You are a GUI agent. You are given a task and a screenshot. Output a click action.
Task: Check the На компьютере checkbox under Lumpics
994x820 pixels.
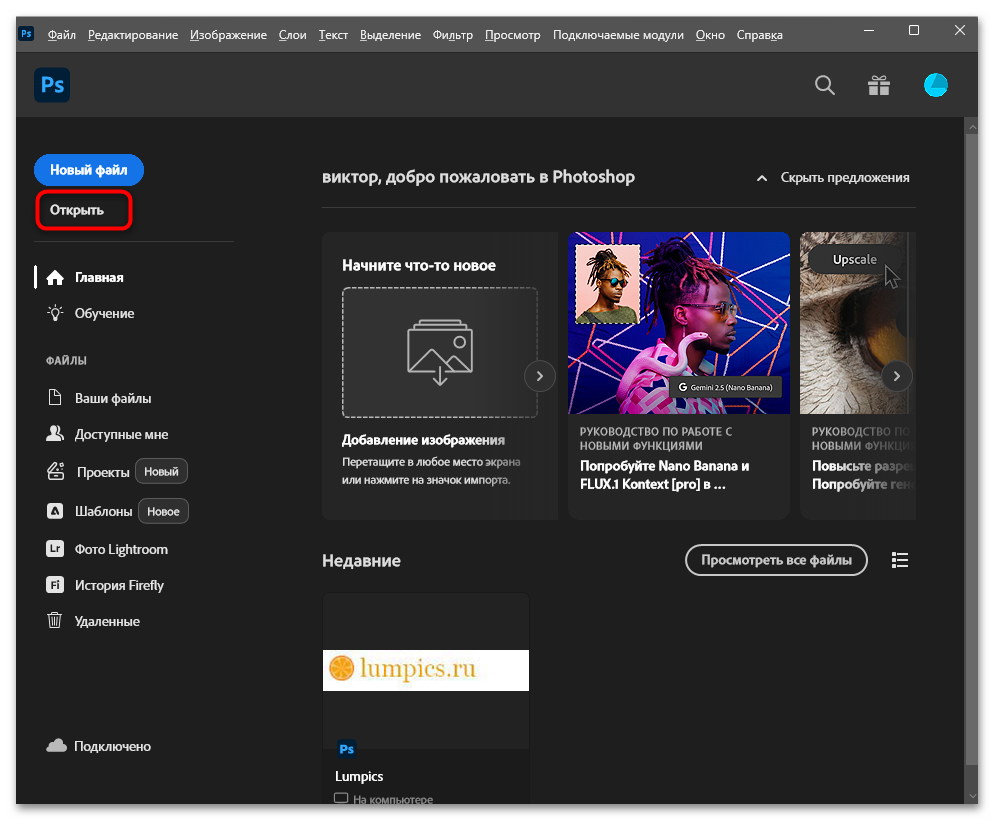[x=341, y=799]
